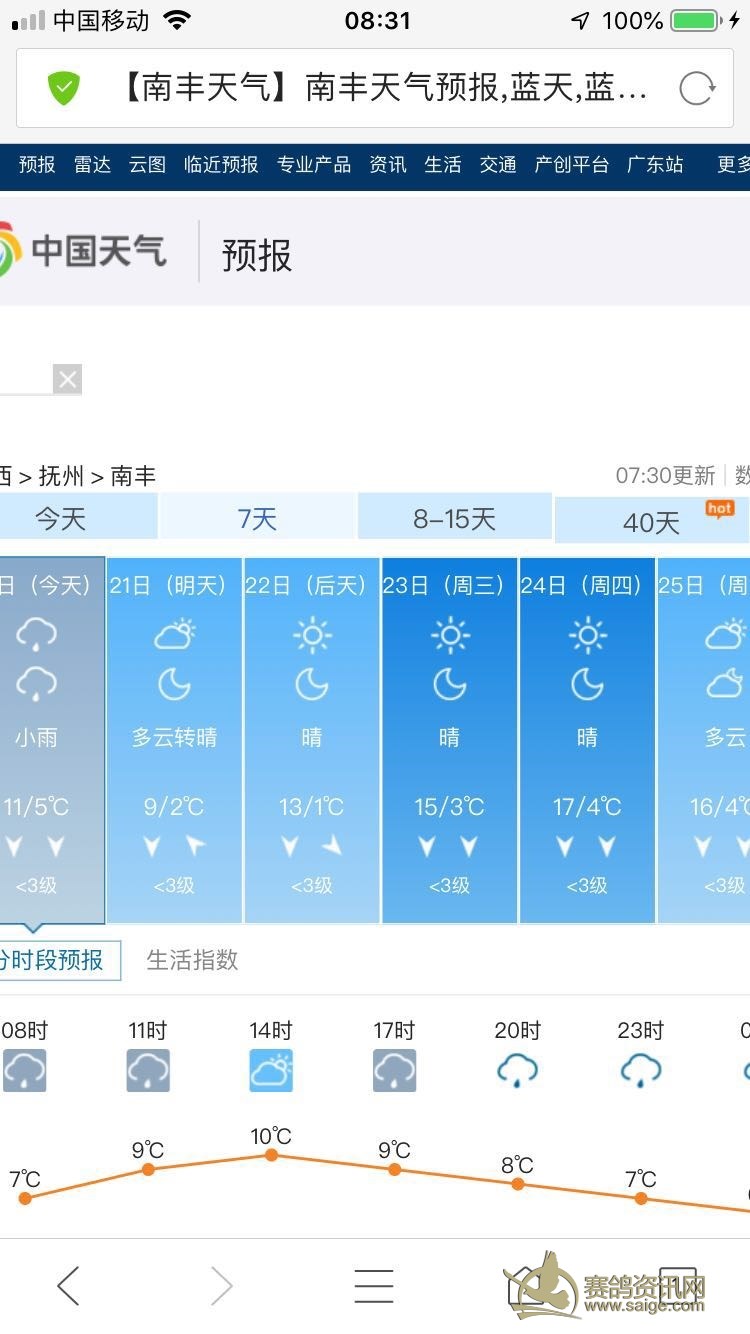Tap the moon icon for 23日
Image resolution: width=750 pixels, height=1334 pixels.
click(450, 684)
